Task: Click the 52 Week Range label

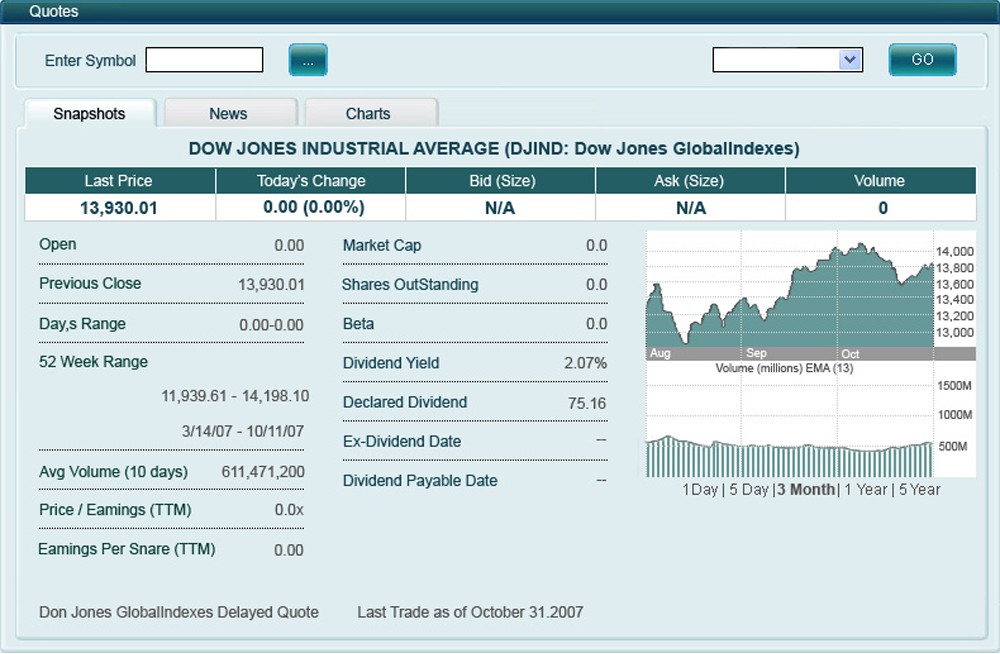Action: [x=93, y=362]
